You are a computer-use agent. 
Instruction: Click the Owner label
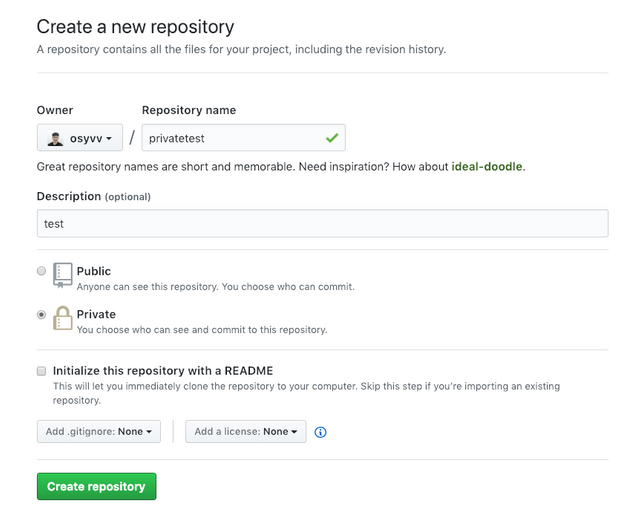pyautogui.click(x=55, y=110)
